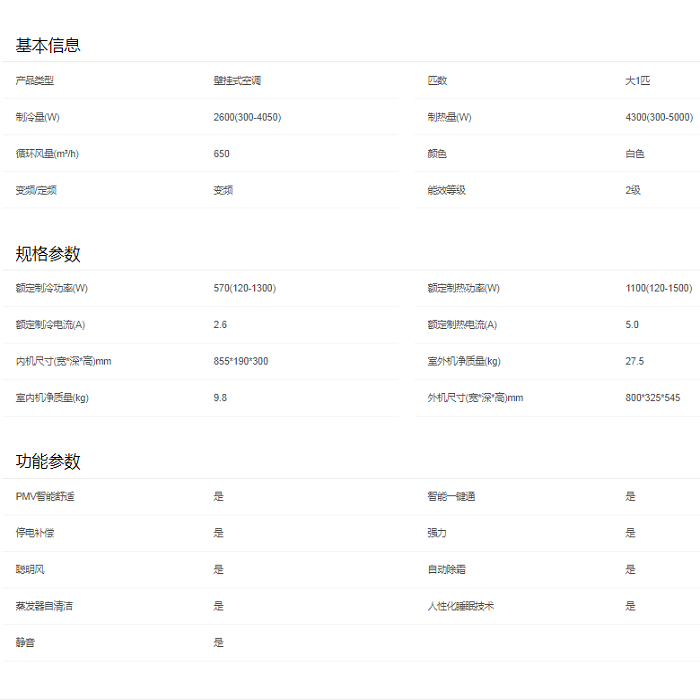Click the 大1匹 value
The height and width of the screenshot is (700, 700).
637,81
